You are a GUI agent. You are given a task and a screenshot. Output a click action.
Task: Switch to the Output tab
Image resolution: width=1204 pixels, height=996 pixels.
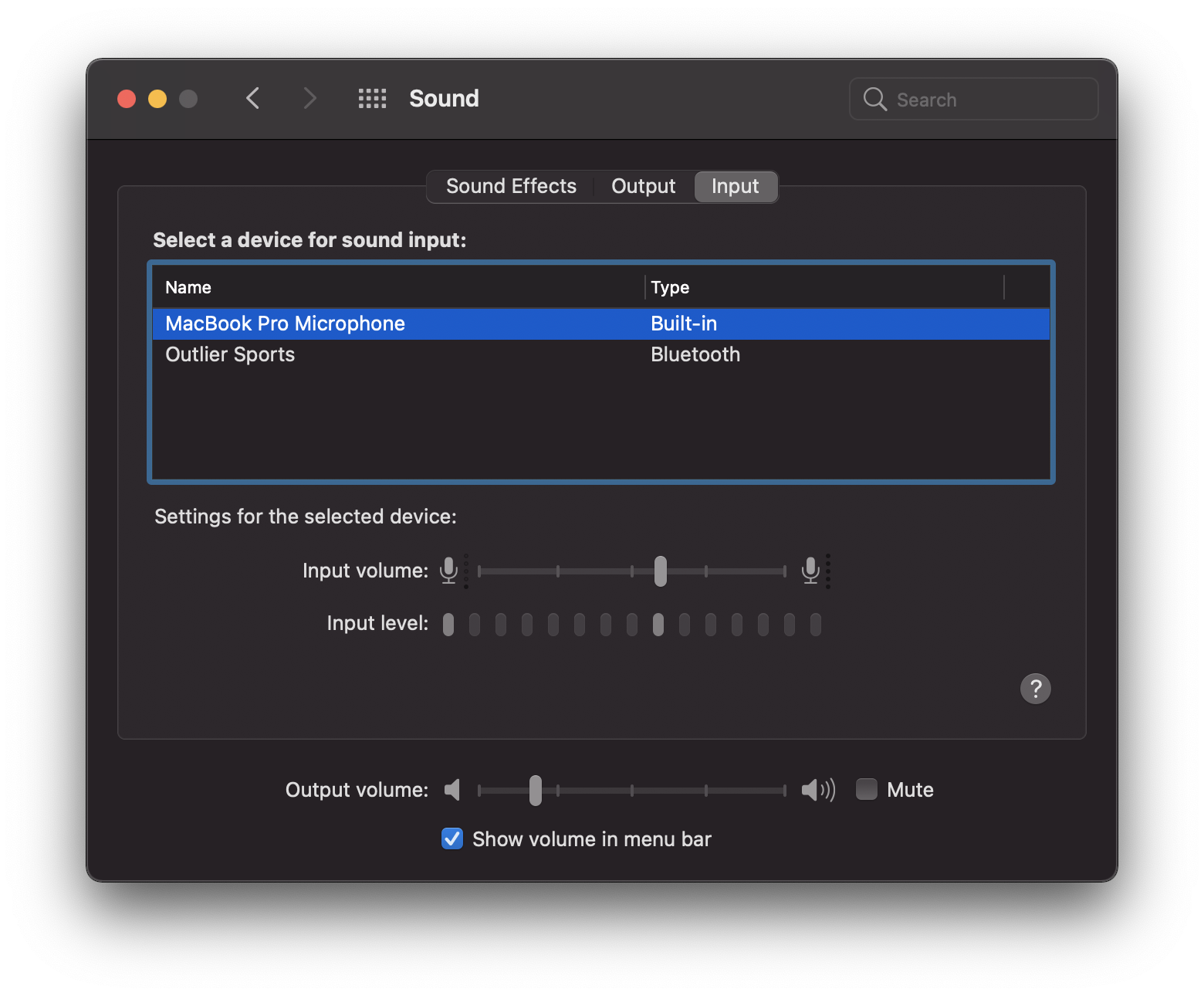point(643,186)
